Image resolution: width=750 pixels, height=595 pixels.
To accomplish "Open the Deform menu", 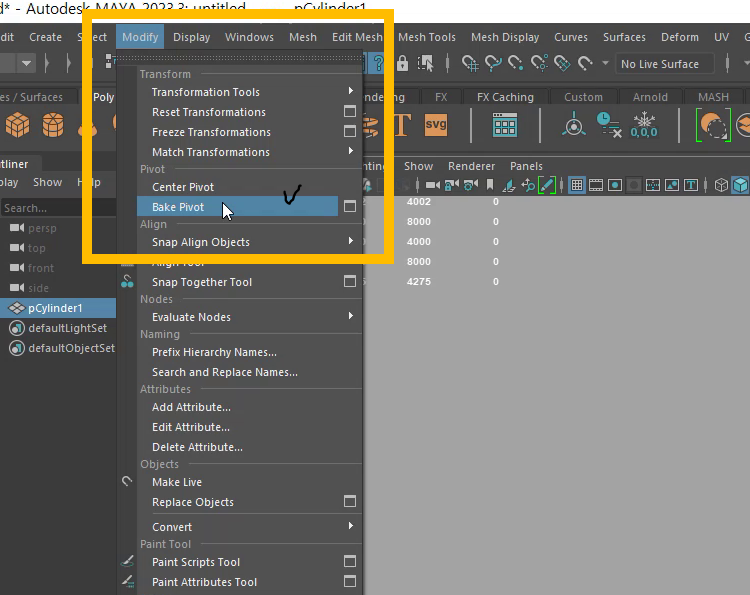I will point(680,37).
